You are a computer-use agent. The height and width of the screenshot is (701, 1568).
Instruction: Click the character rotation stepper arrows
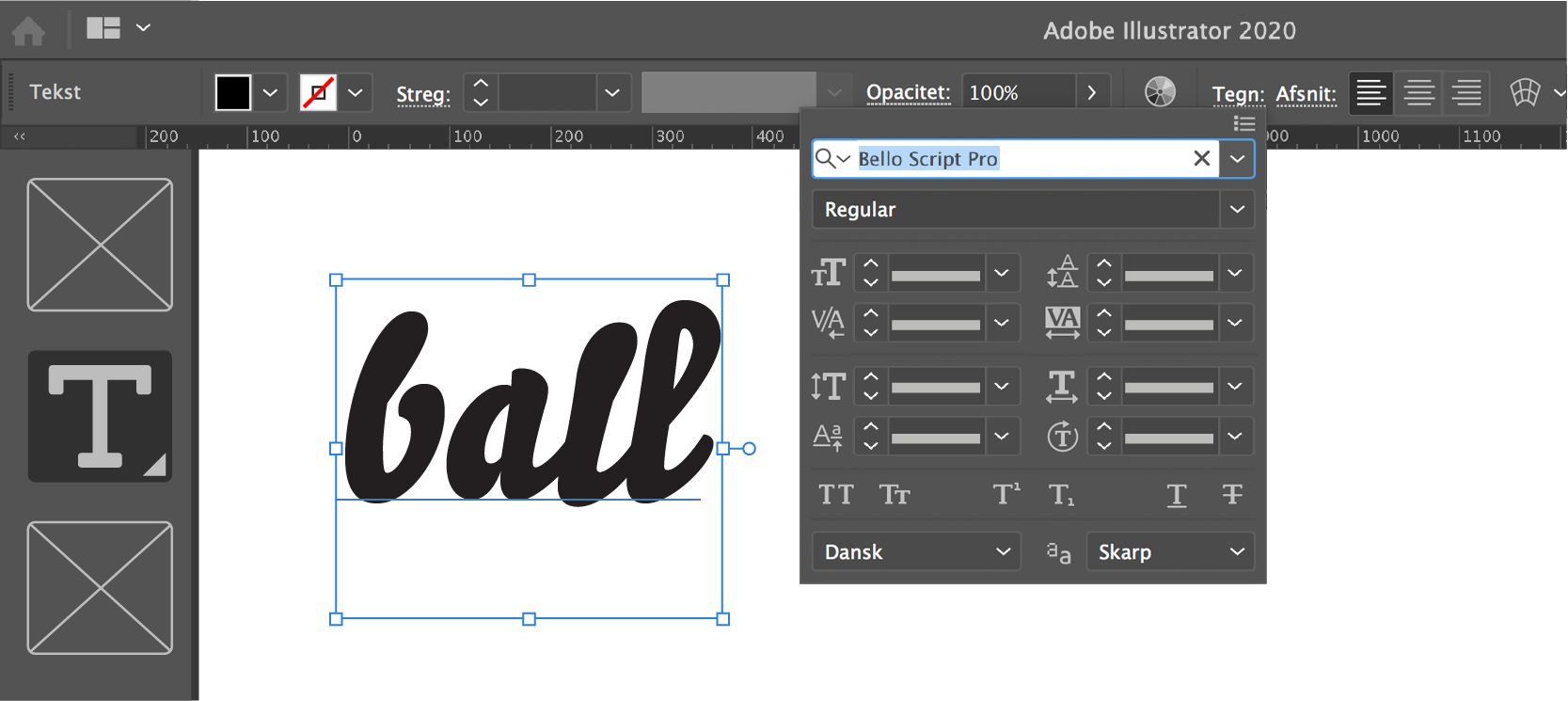pos(1104,436)
